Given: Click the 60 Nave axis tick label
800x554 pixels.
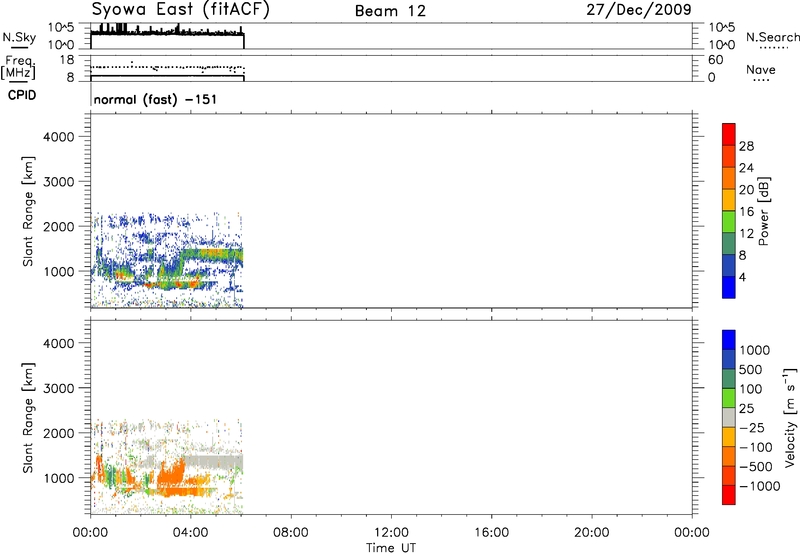Looking at the screenshot, I should coord(715,60).
